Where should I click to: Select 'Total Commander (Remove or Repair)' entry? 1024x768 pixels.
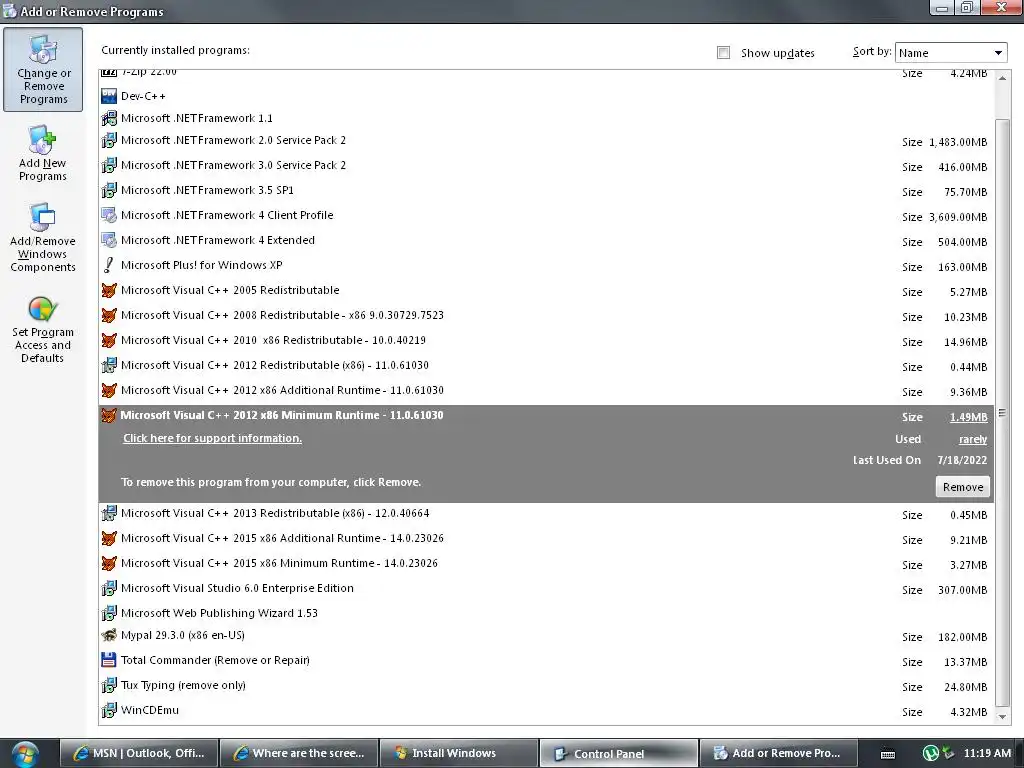[x=546, y=660]
